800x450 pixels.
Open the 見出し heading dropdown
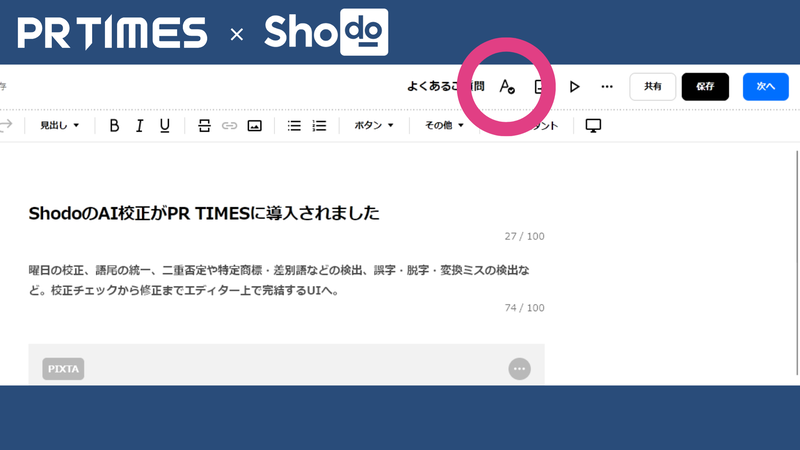(x=60, y=126)
